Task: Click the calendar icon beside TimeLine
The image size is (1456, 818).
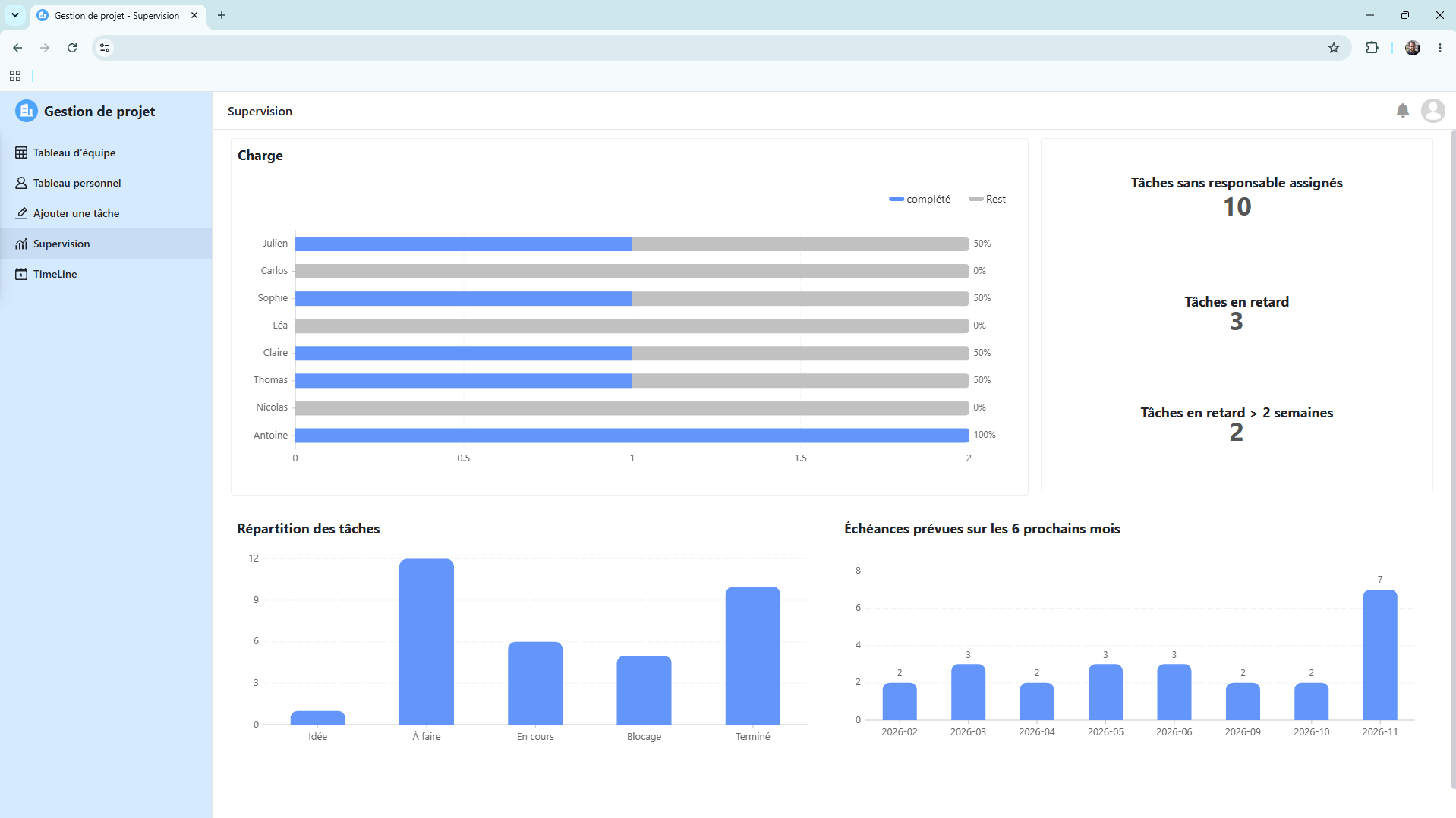Action: tap(21, 274)
